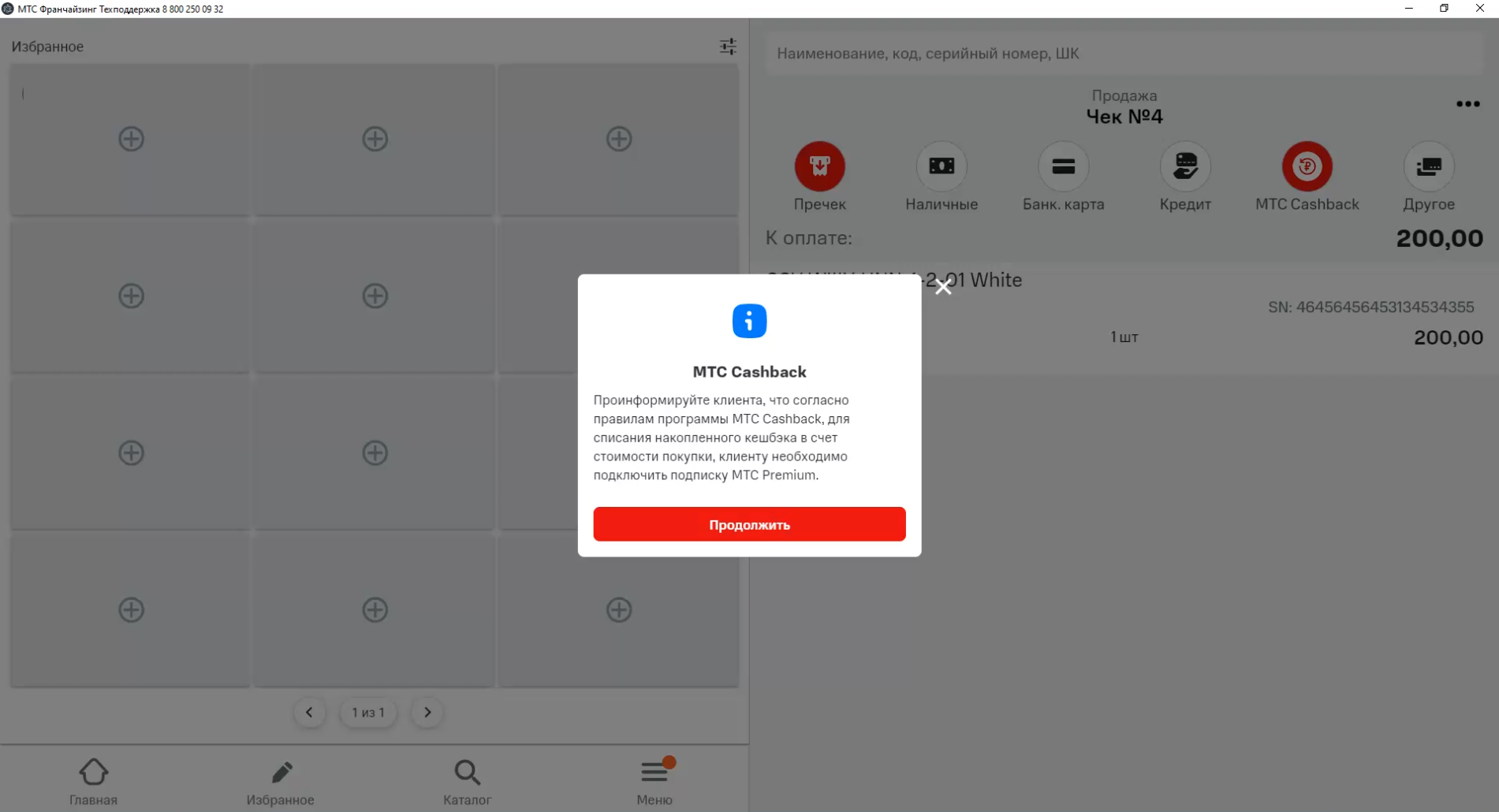Add favorite in second row, first tile
The image size is (1499, 812).
(x=131, y=296)
